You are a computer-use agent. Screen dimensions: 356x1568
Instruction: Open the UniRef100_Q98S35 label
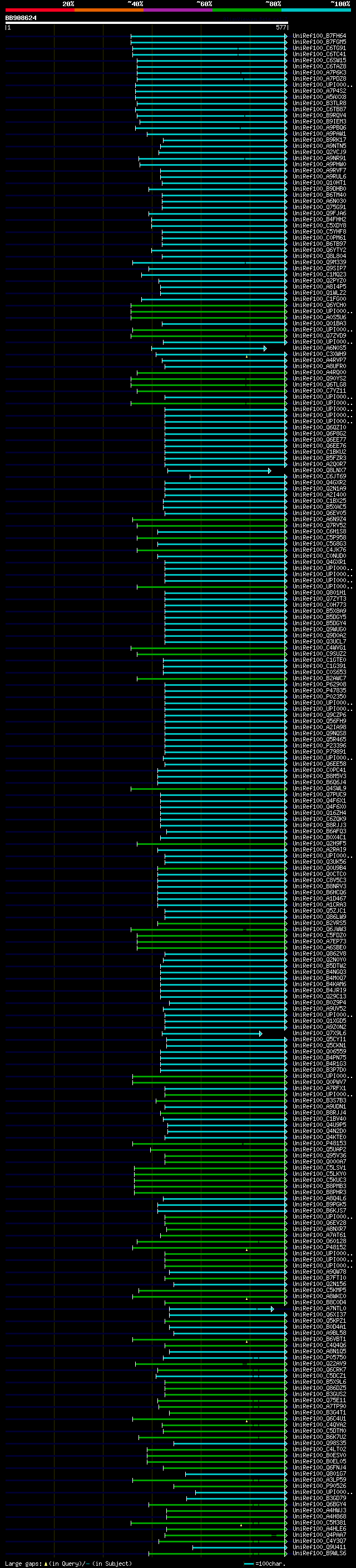pos(319,1443)
